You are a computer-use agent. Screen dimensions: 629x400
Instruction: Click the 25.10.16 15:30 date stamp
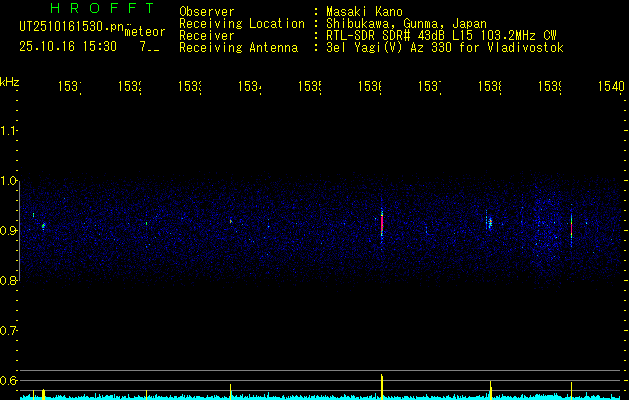coord(68,46)
